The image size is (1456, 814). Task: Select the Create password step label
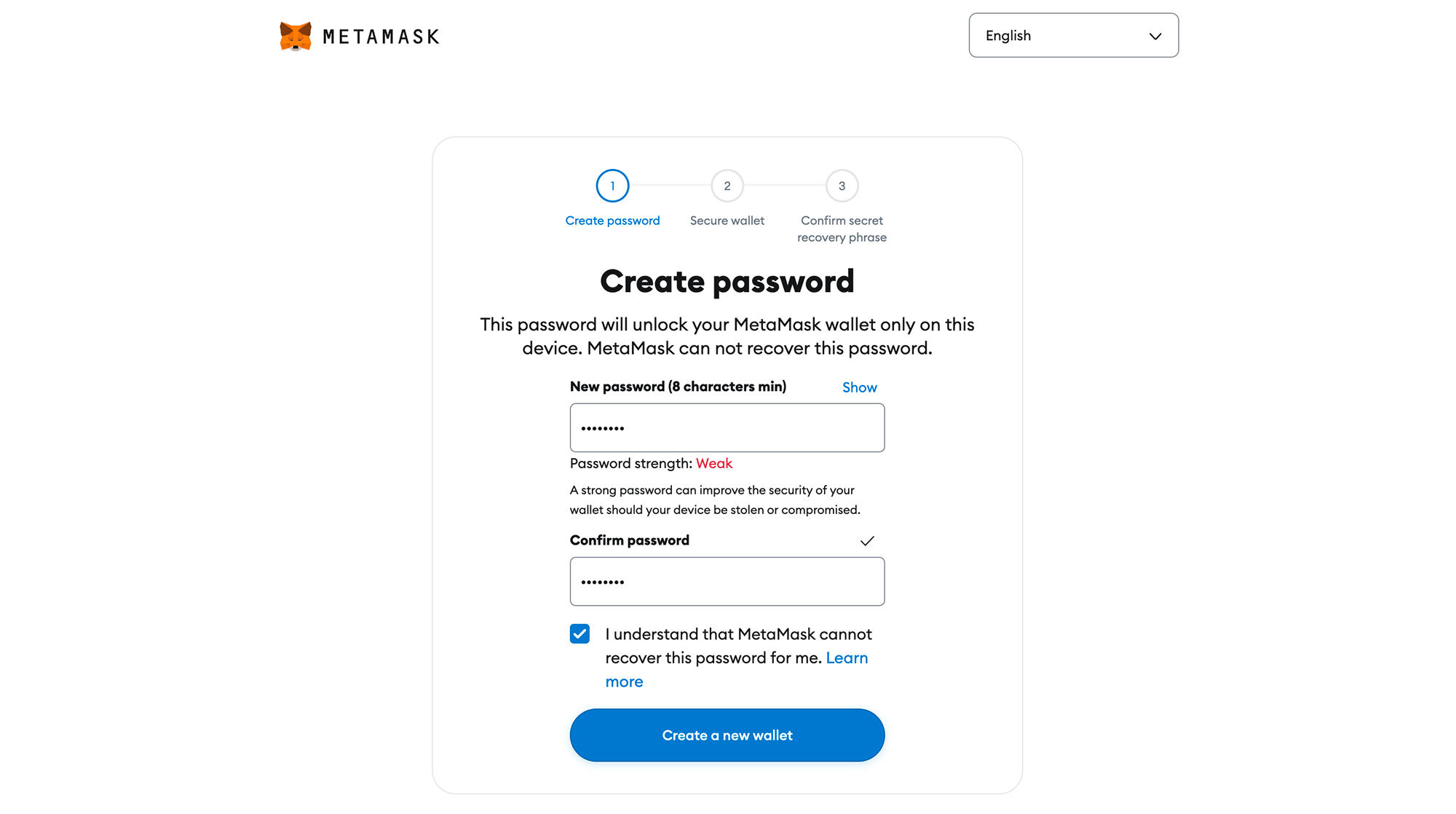click(612, 221)
